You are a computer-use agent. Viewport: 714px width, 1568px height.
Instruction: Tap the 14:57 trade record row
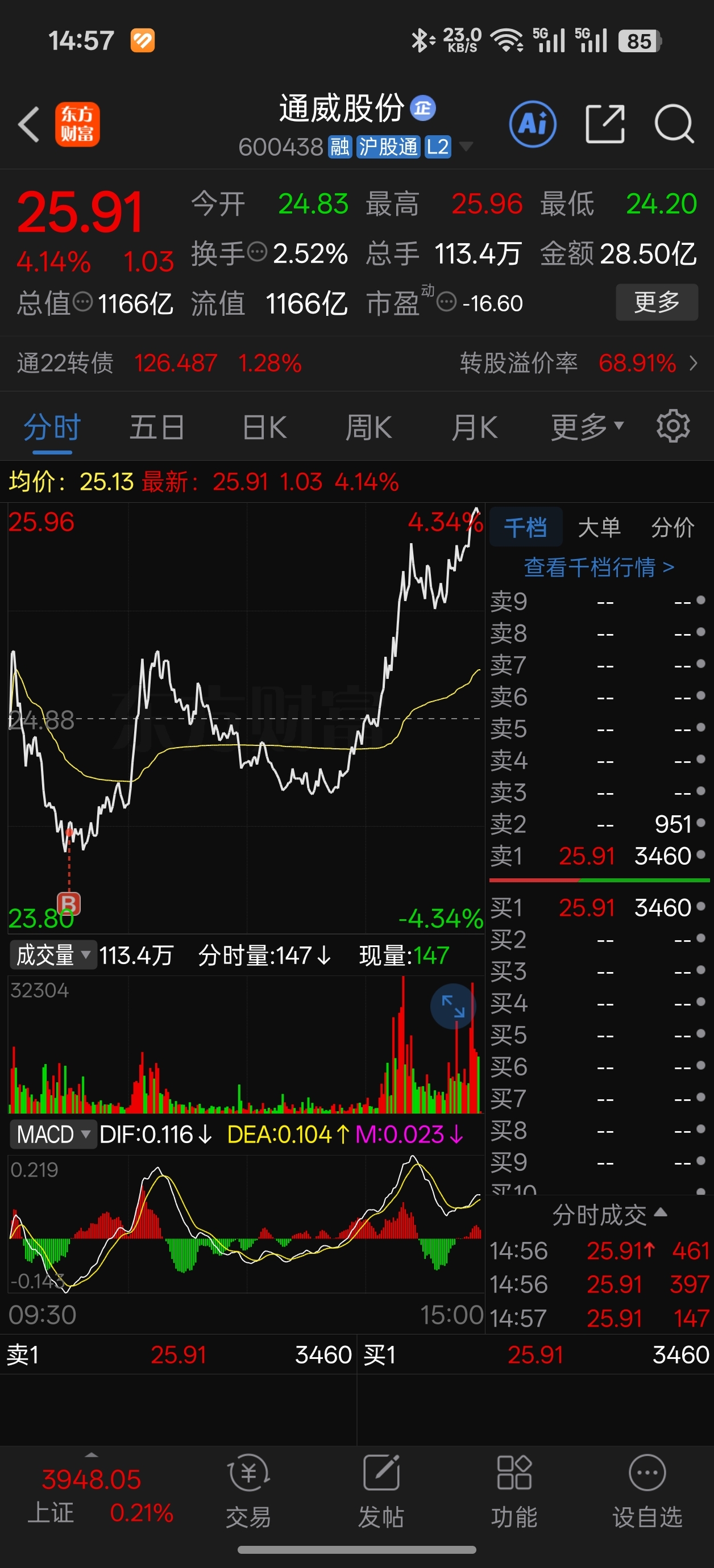click(600, 1319)
